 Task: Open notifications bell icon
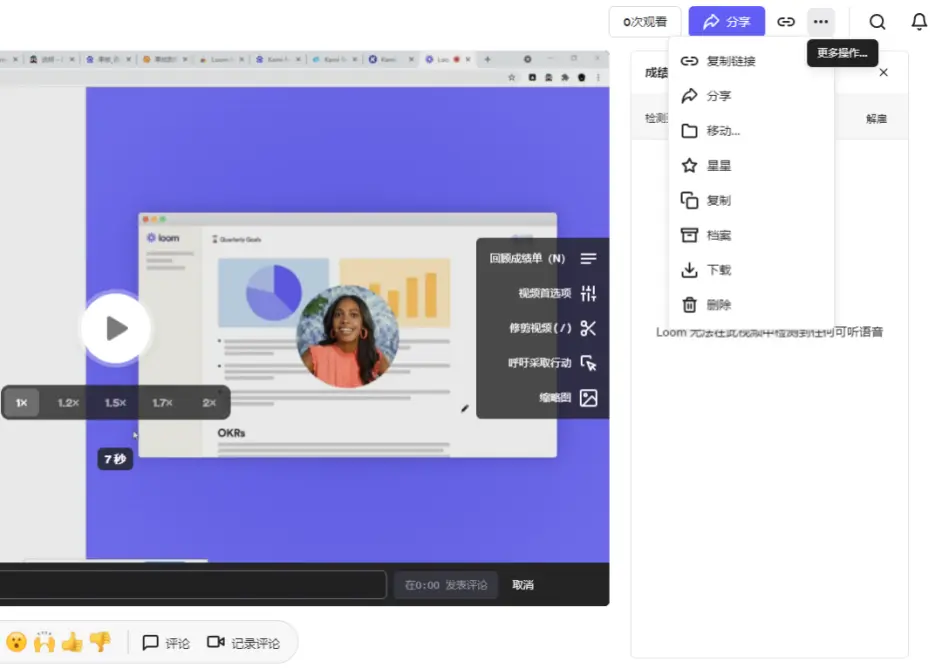(919, 22)
